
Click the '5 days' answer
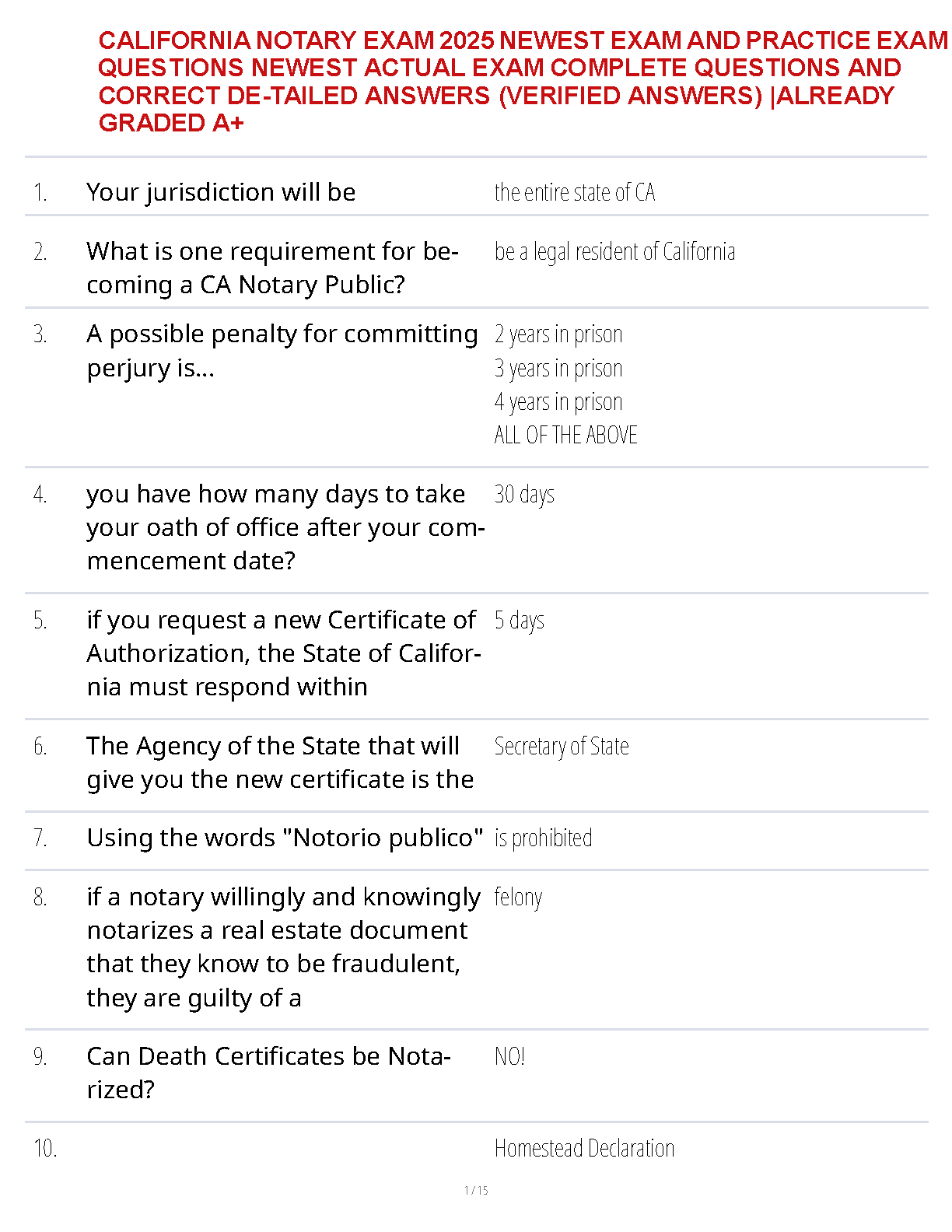pos(520,621)
